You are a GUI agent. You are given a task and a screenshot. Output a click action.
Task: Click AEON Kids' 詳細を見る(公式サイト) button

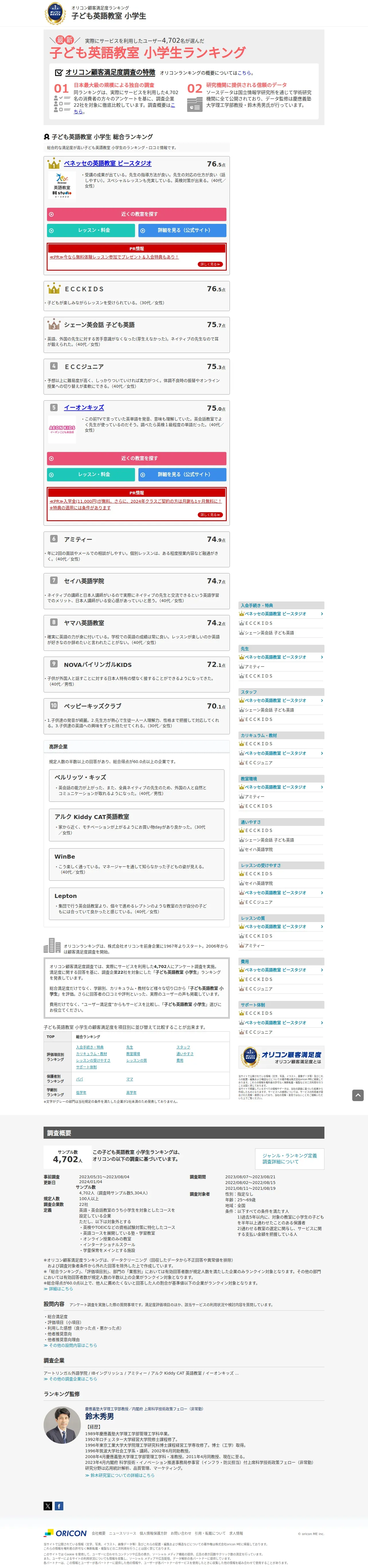point(183,474)
